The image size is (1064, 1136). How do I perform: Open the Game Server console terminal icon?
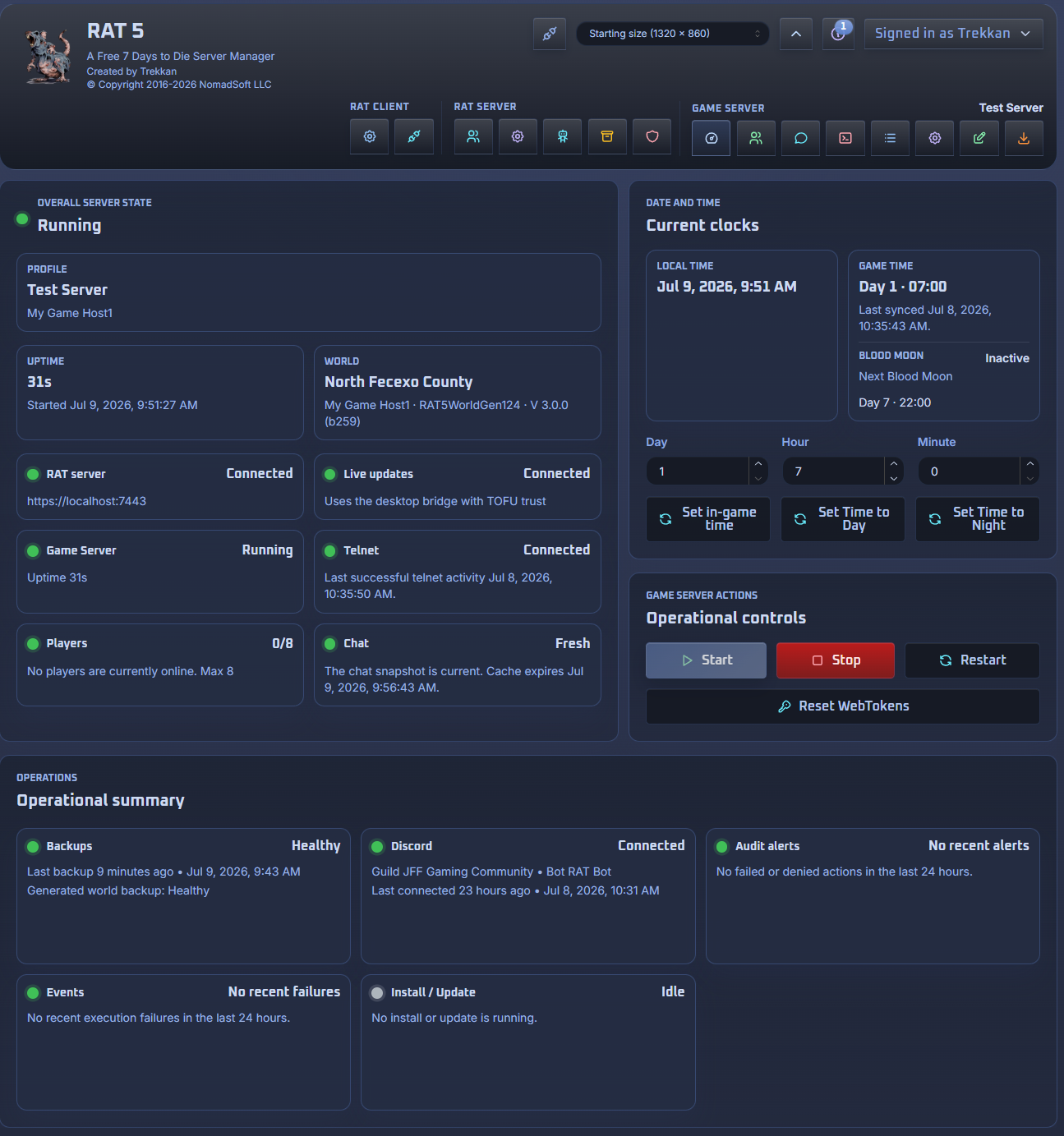[x=845, y=138]
